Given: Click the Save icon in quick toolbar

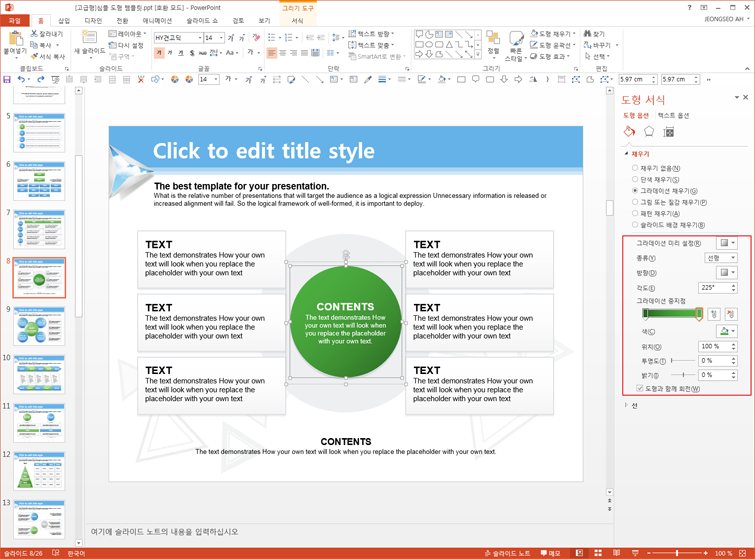Looking at the screenshot, I should 7,79.
